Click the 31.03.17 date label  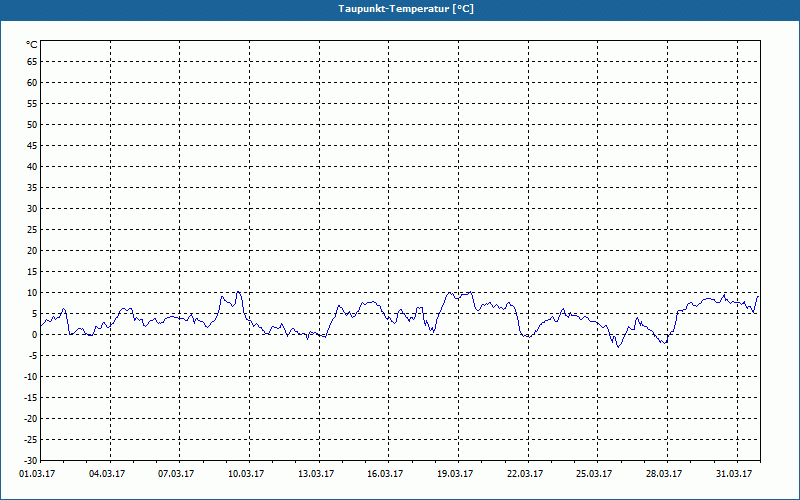pyautogui.click(x=734, y=474)
